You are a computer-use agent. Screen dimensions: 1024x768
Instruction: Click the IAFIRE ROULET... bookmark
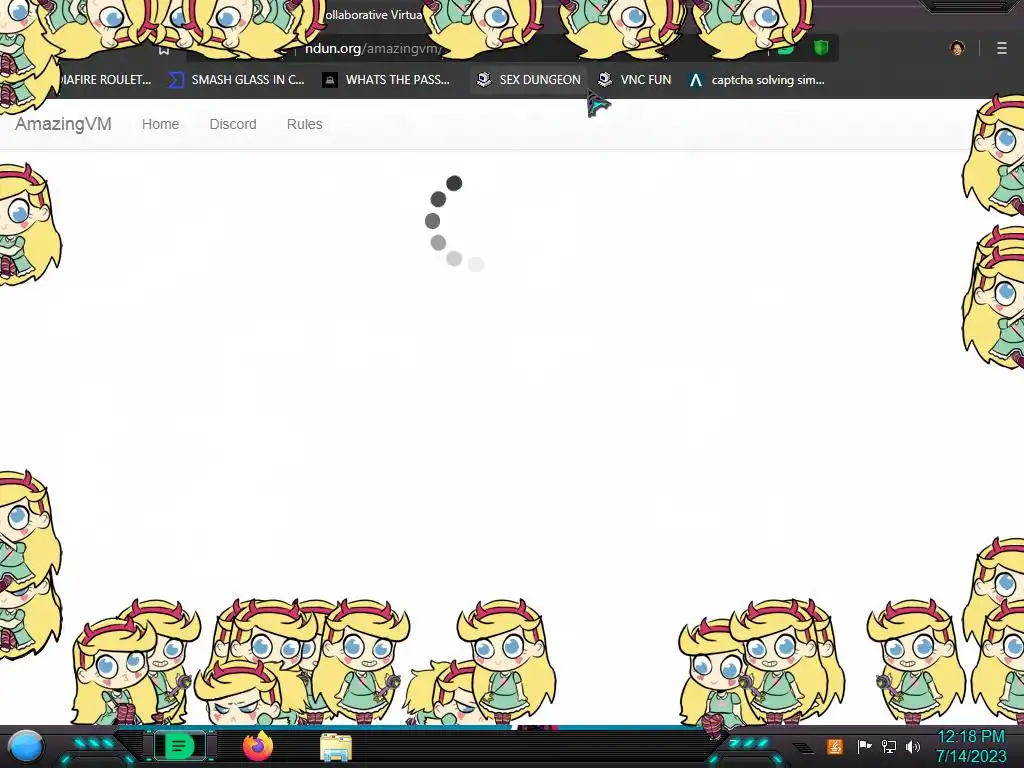coord(106,80)
